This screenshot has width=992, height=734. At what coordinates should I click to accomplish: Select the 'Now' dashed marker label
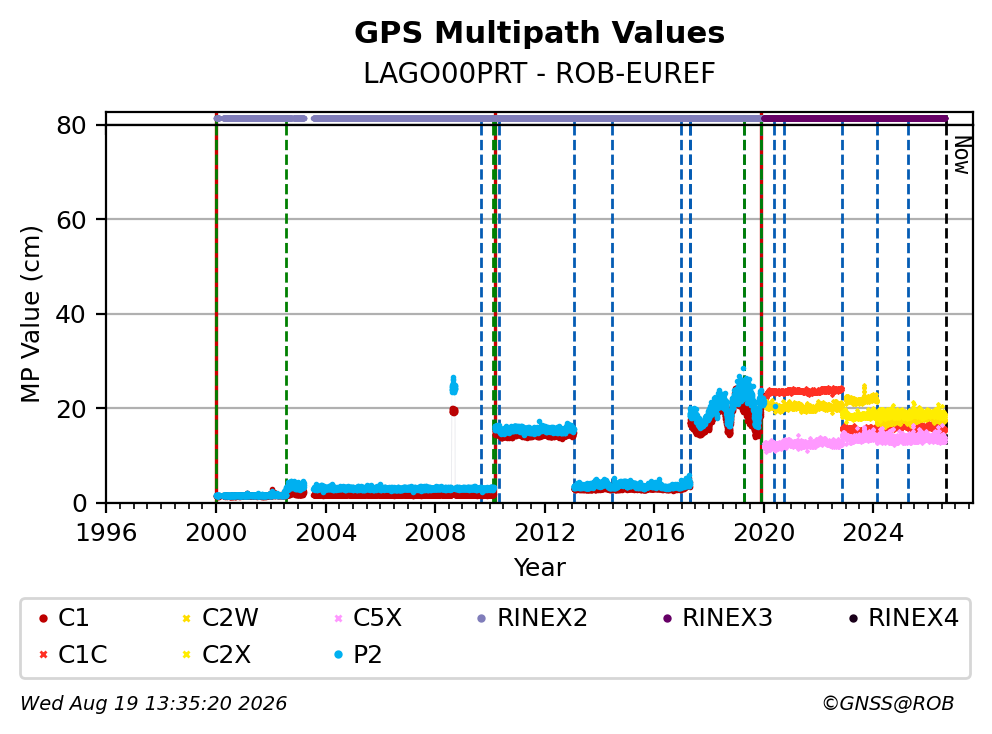coord(962,156)
